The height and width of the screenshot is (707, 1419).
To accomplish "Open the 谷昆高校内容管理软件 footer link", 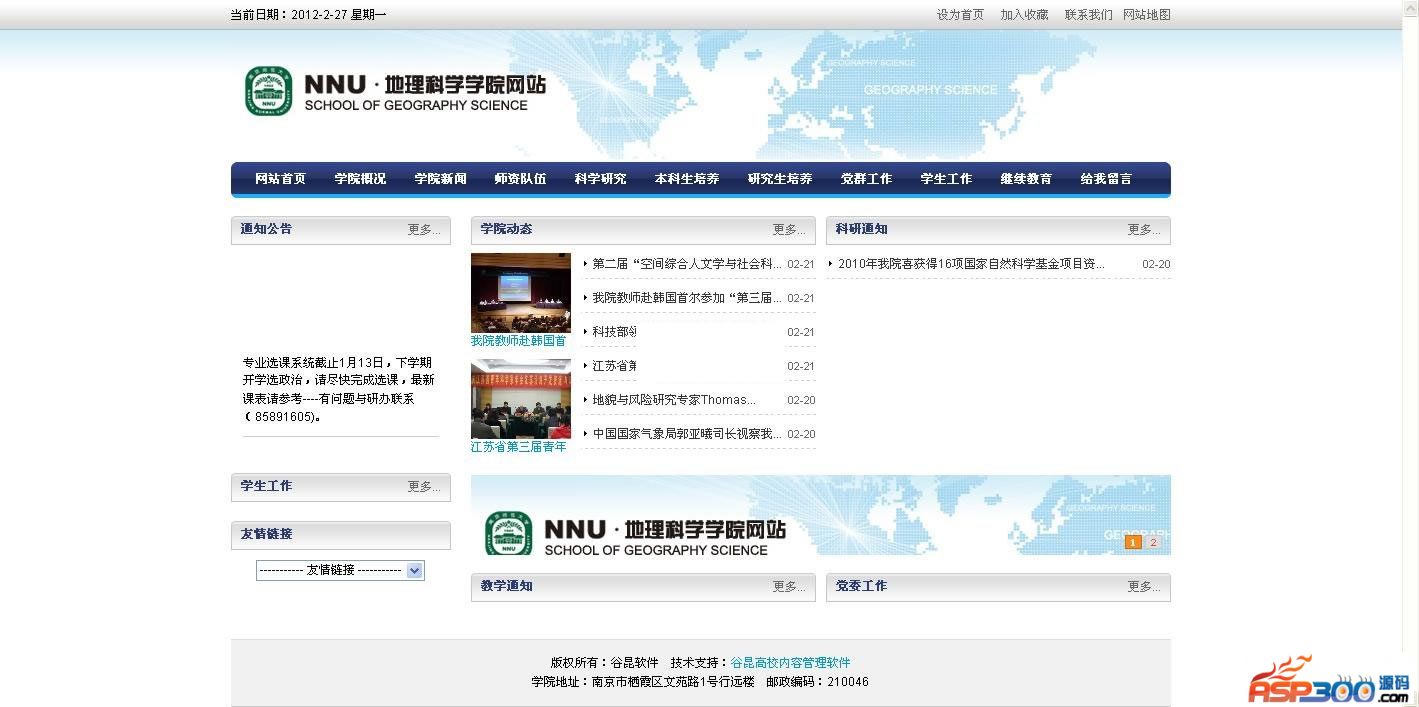I will click(x=790, y=662).
